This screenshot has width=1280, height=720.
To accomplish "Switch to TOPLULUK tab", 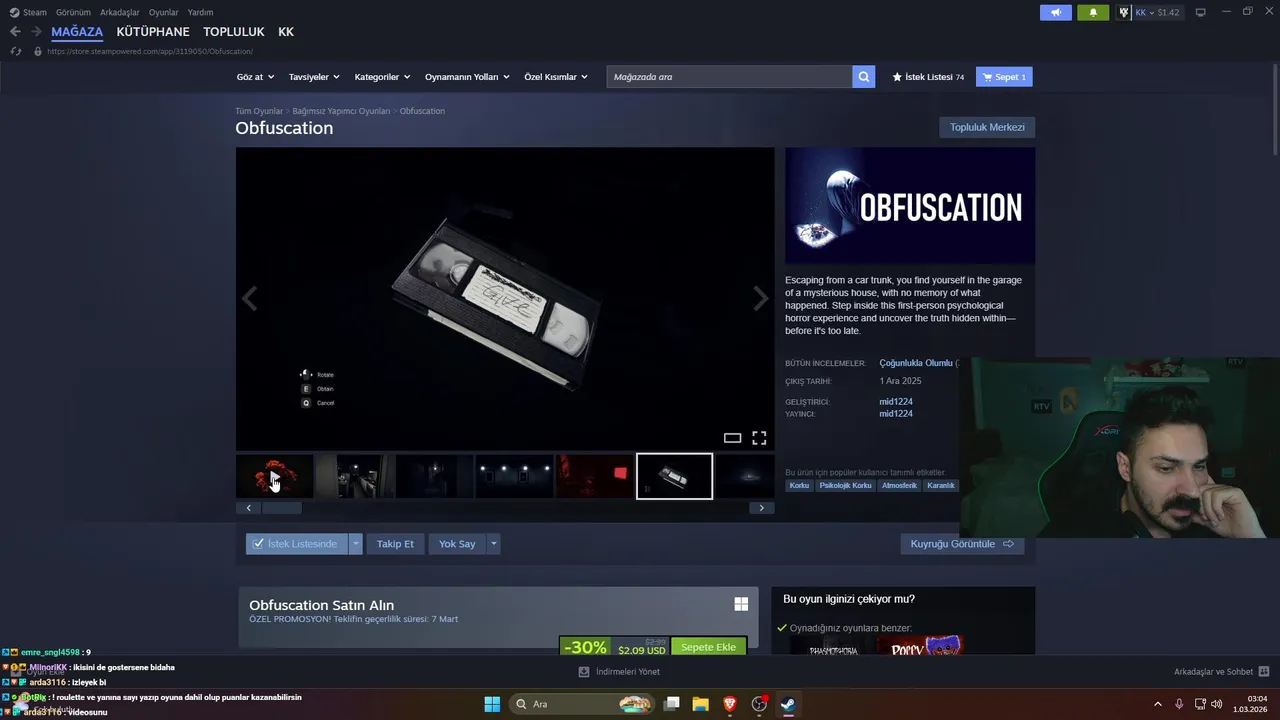I will click(234, 32).
